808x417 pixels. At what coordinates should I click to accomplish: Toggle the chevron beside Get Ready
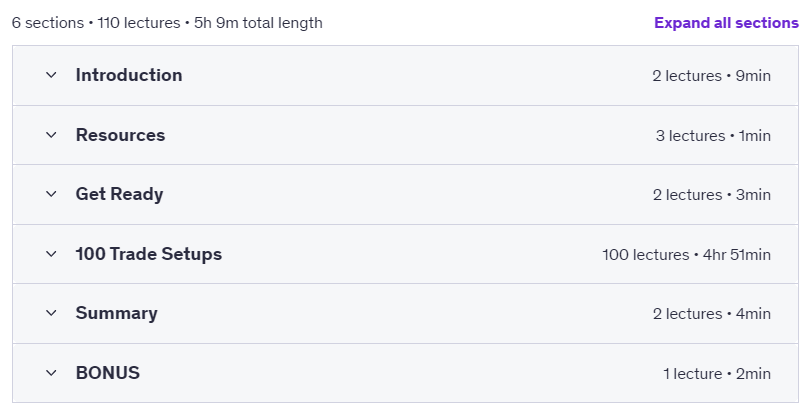51,194
